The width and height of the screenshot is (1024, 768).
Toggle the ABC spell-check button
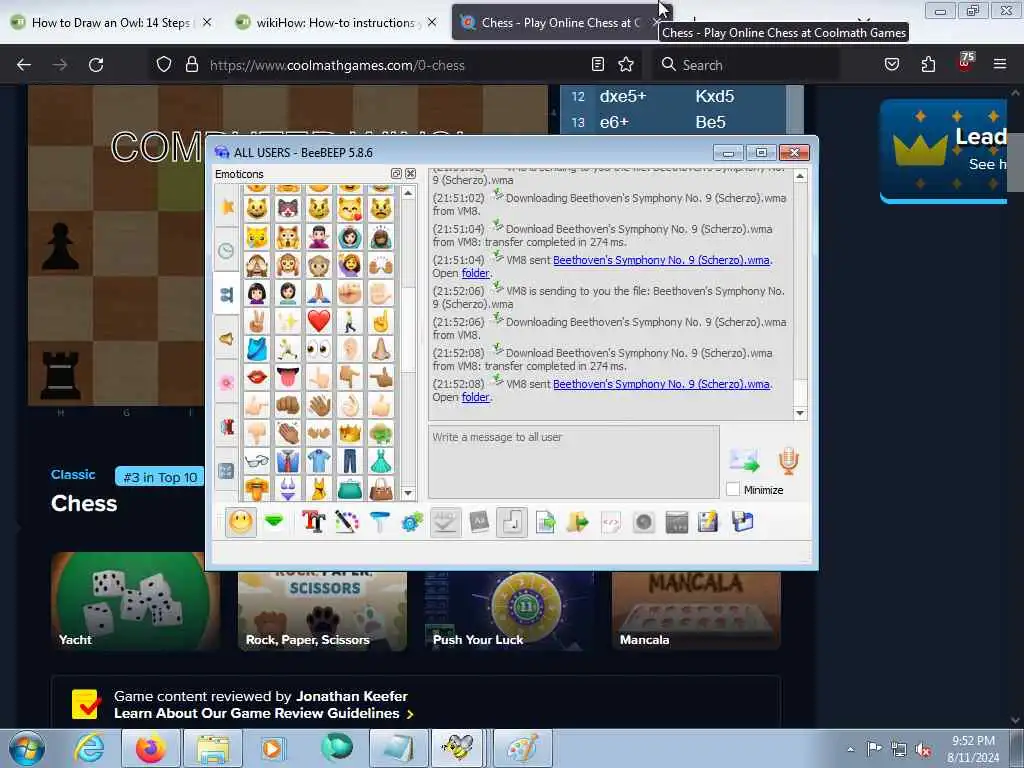(x=445, y=522)
